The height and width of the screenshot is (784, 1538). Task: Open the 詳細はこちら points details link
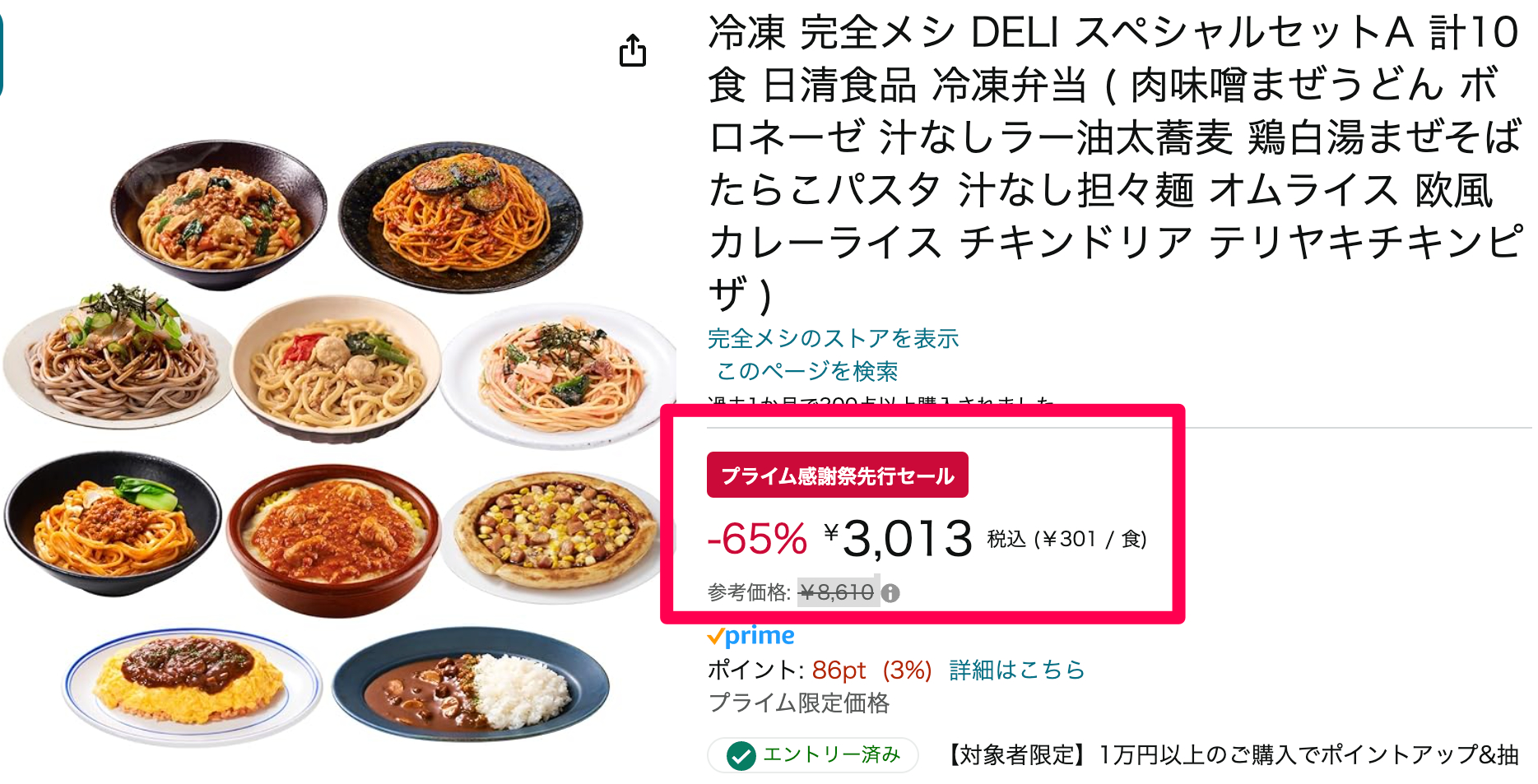point(1017,670)
